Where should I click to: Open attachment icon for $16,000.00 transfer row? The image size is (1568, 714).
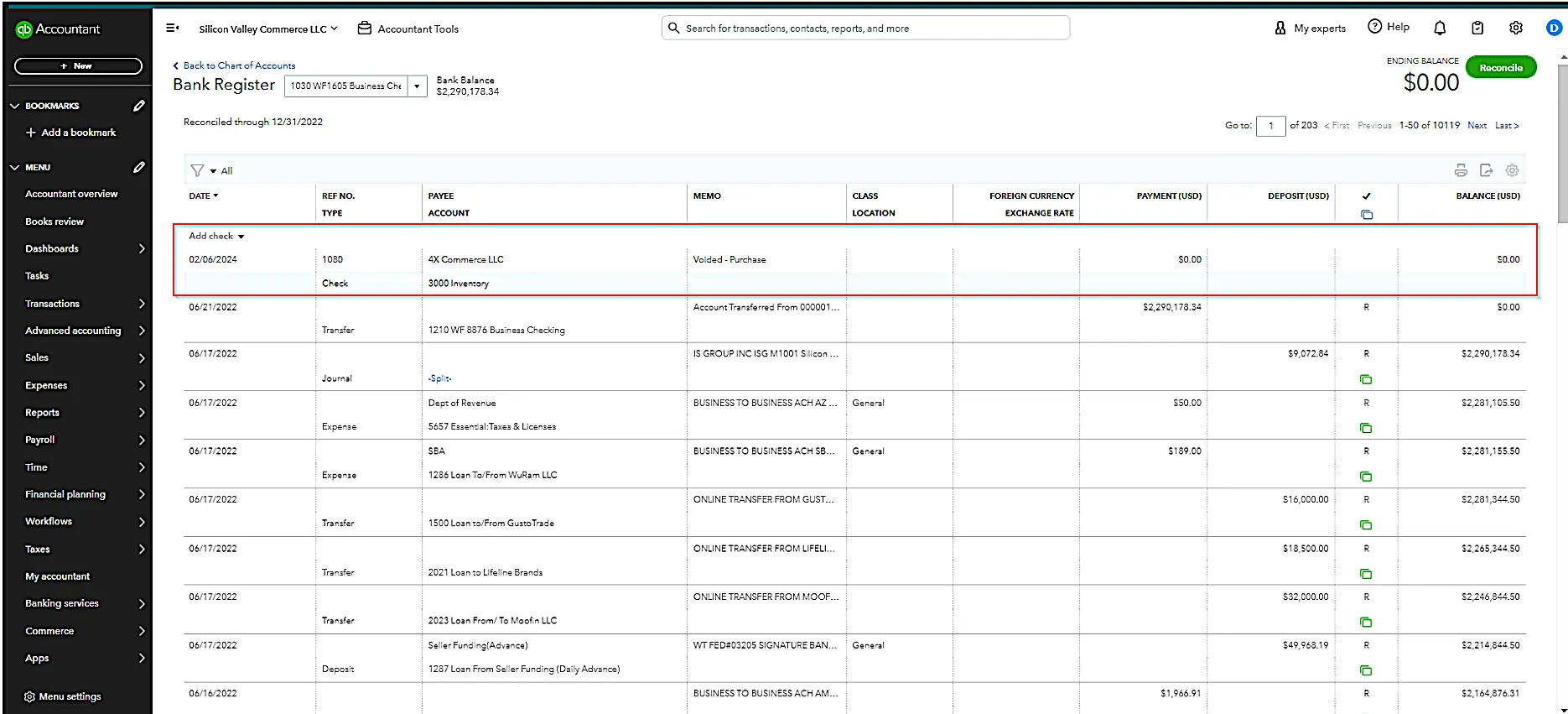[1366, 525]
